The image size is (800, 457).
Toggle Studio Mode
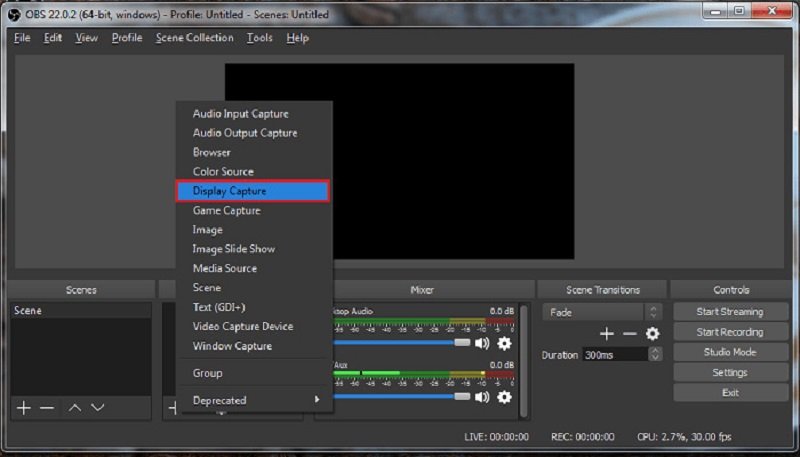click(729, 352)
